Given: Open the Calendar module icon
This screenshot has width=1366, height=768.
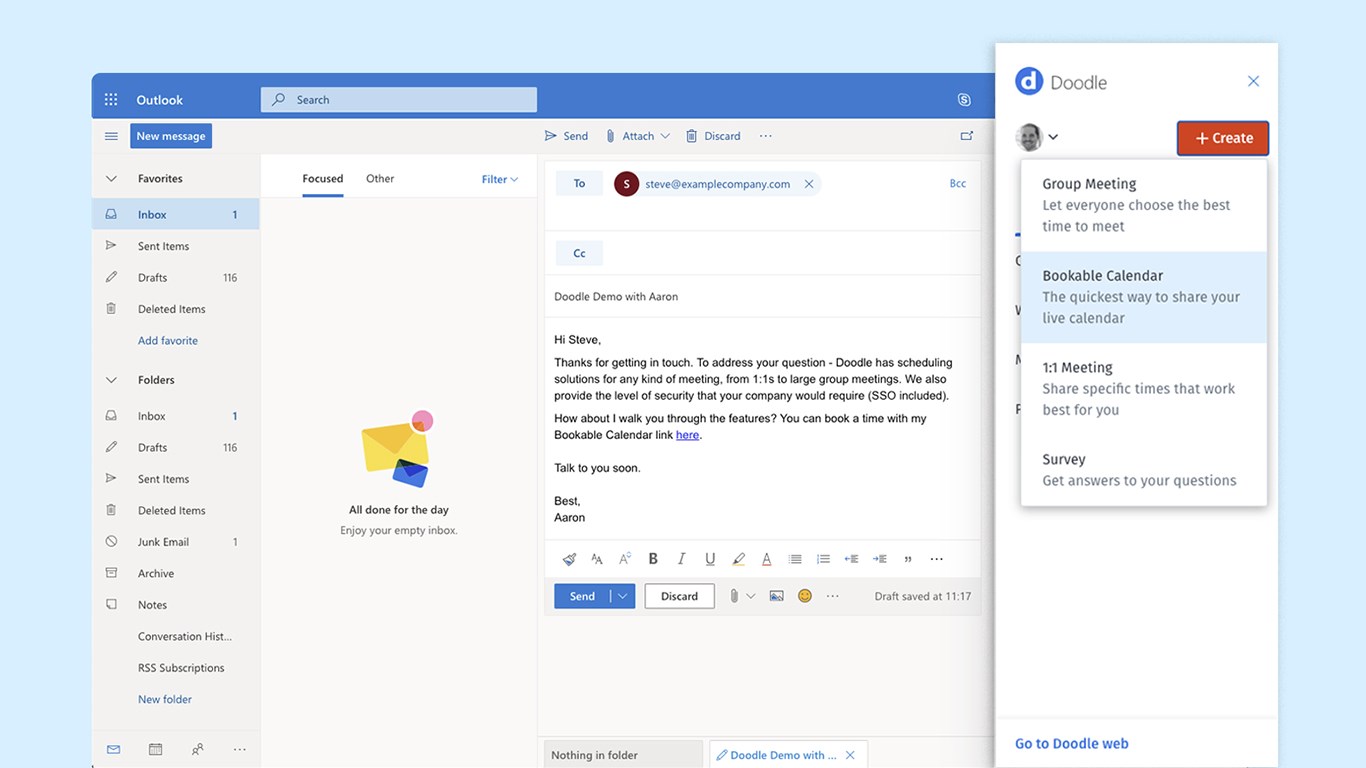Looking at the screenshot, I should coord(155,749).
